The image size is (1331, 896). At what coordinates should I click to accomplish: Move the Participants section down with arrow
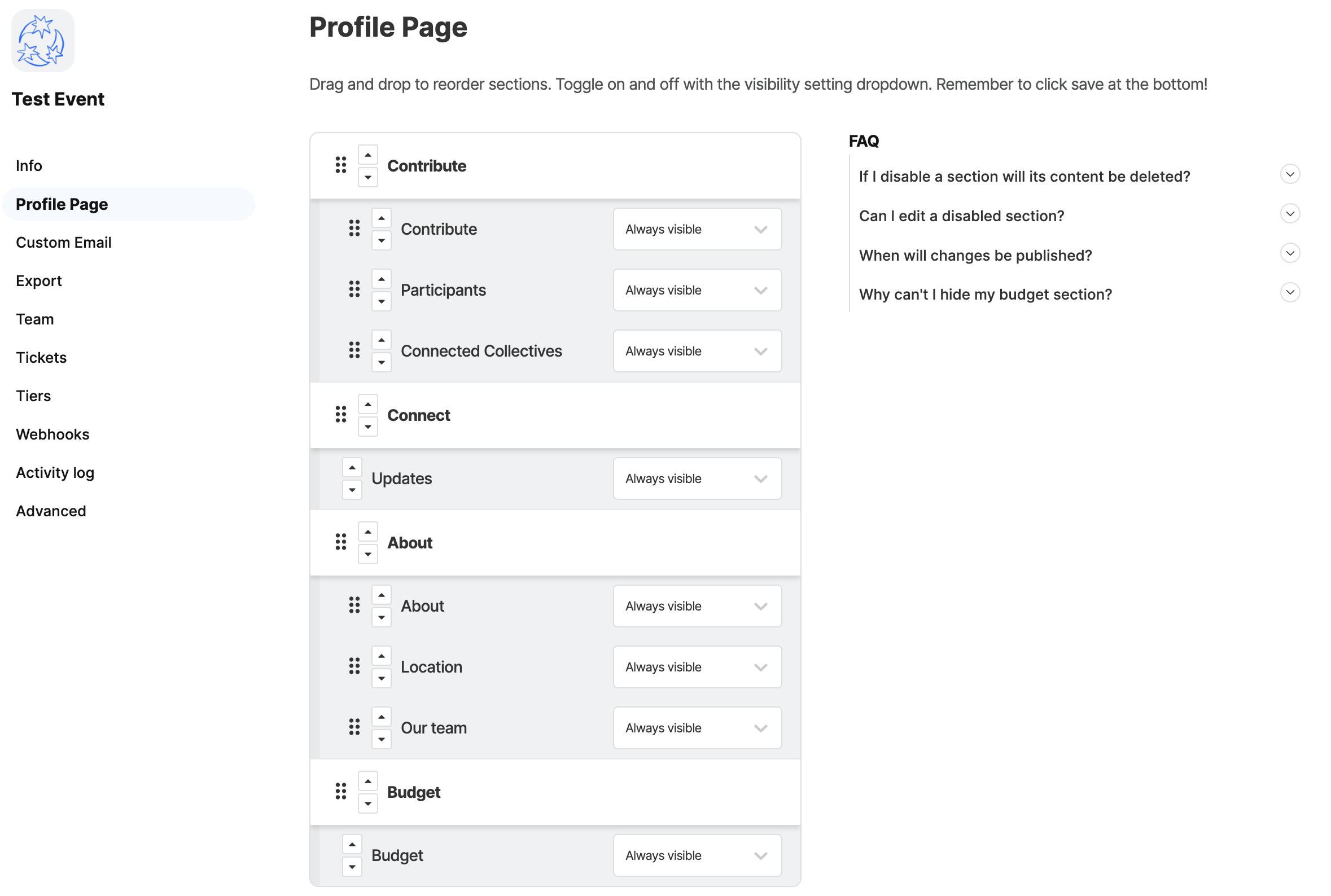(381, 301)
